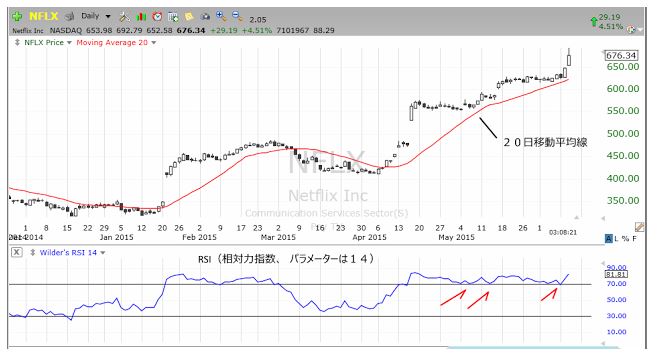Click the 350.00 price axis label
The width and height of the screenshot is (659, 361).
(x=622, y=200)
